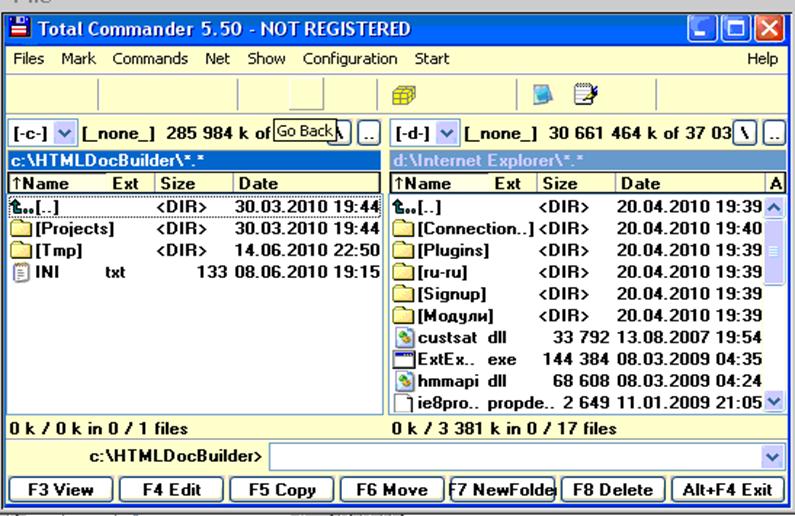The width and height of the screenshot is (795, 516).
Task: Open the notepad toolbar icon
Action: tap(586, 94)
